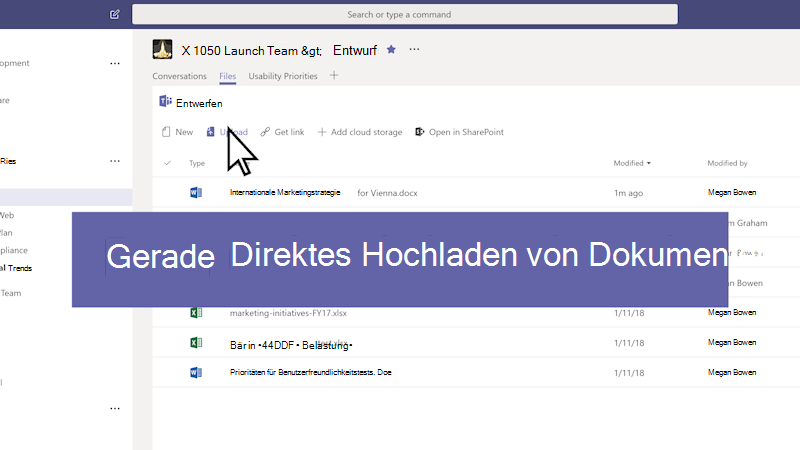Select the Team channel in sidebar
Image resolution: width=800 pixels, height=450 pixels.
(x=11, y=293)
